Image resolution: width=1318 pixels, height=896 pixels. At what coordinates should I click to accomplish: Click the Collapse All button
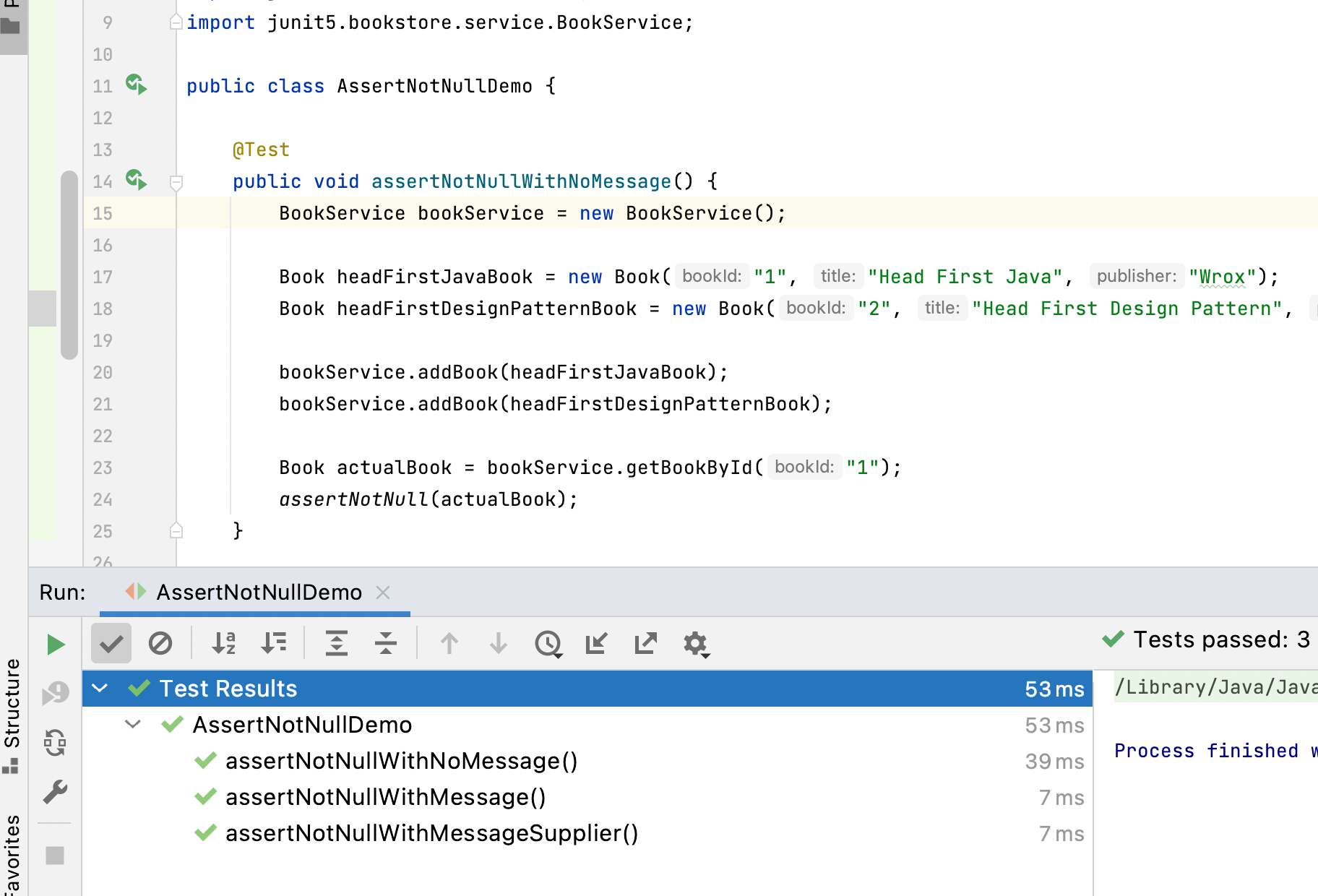pos(386,642)
